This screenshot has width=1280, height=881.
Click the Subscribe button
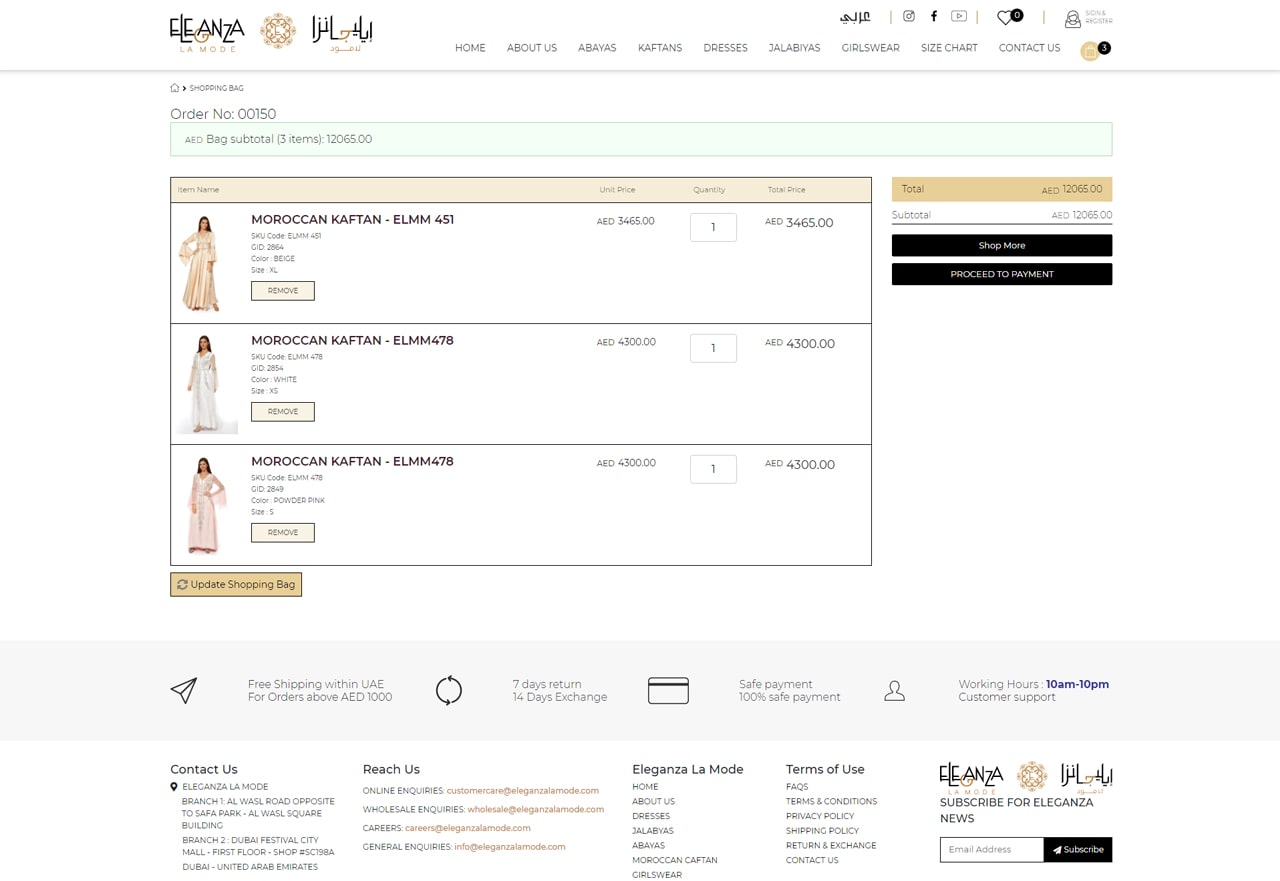coord(1078,850)
